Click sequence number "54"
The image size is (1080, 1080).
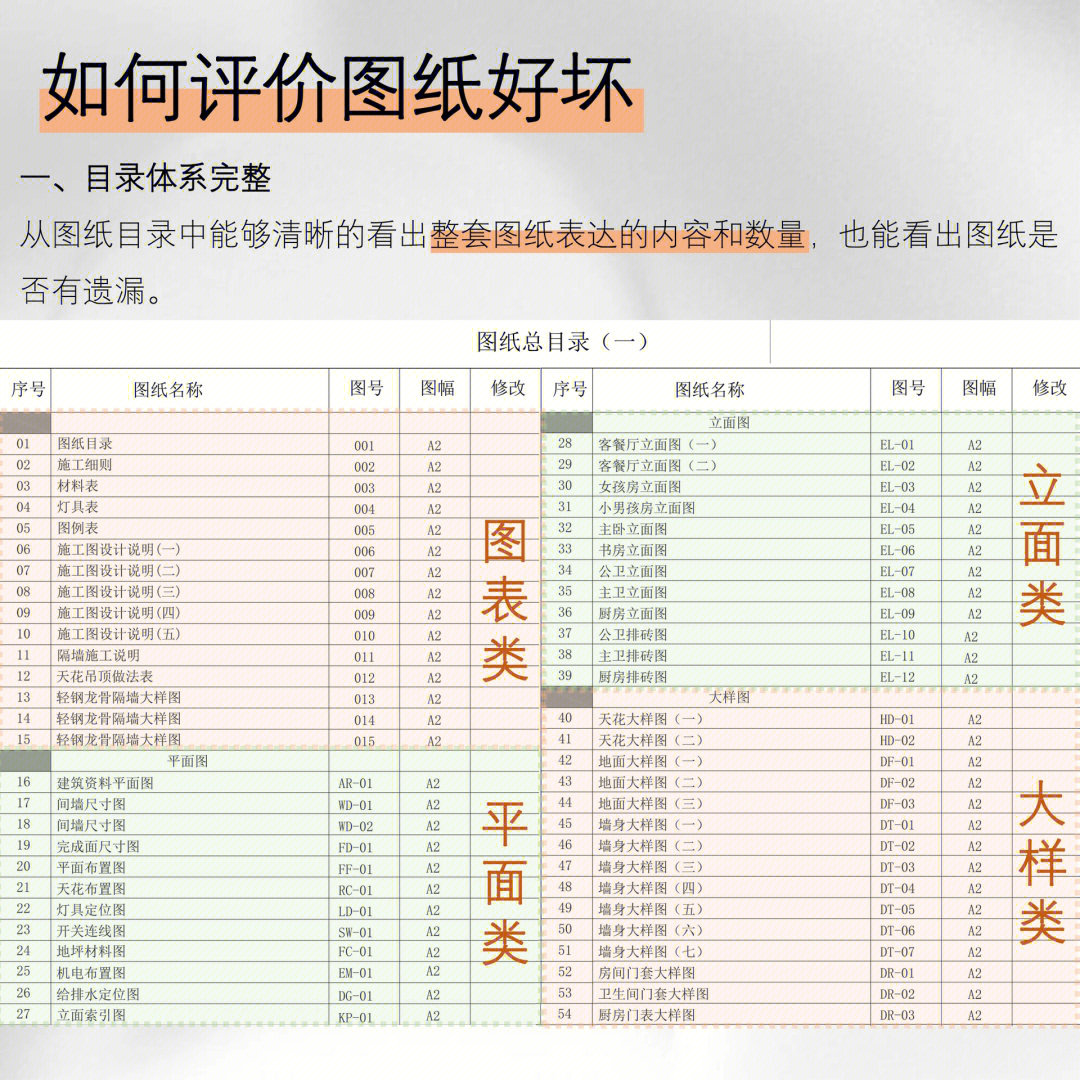(565, 1015)
